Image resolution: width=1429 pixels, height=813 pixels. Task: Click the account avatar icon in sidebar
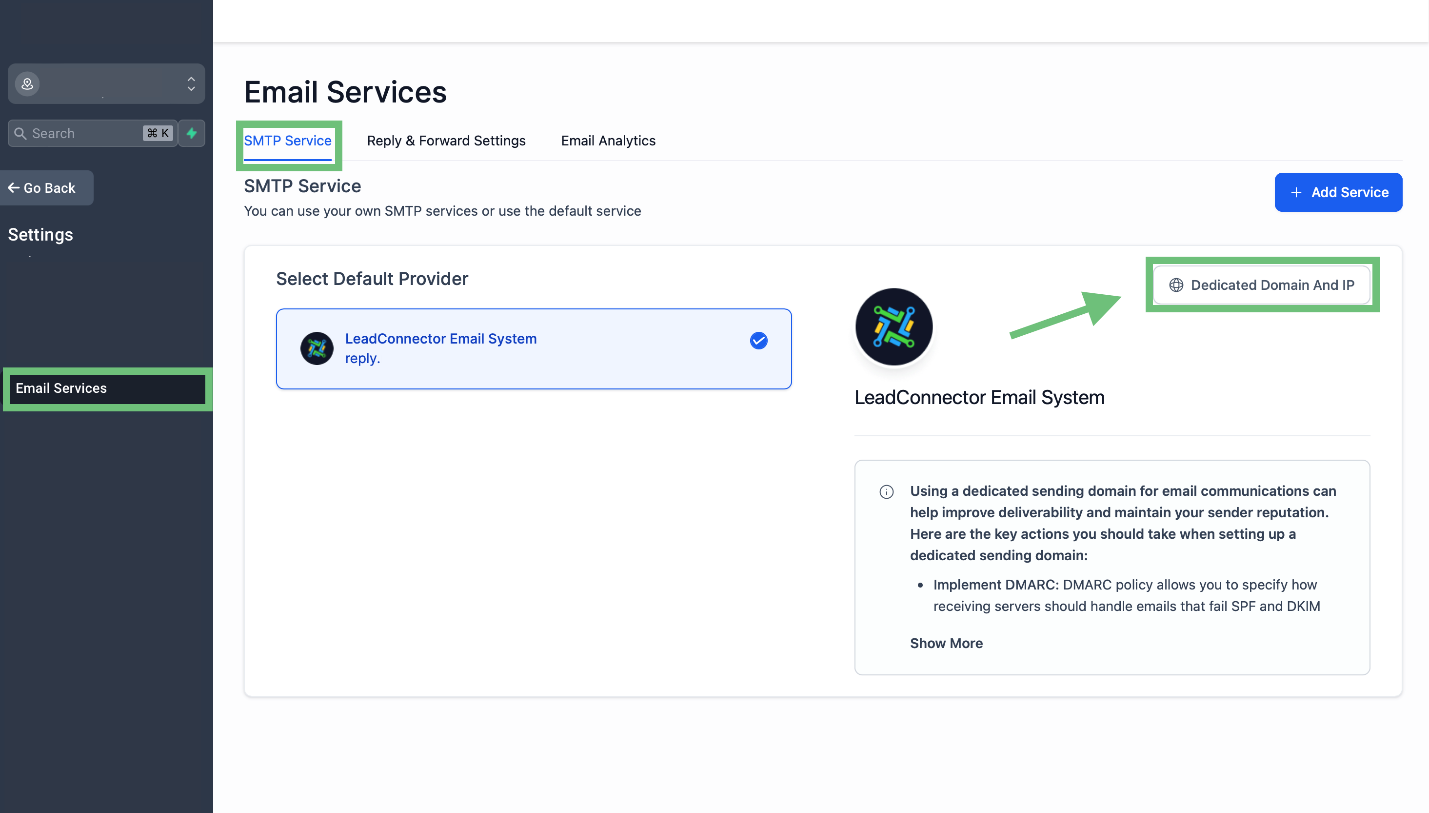tap(27, 84)
